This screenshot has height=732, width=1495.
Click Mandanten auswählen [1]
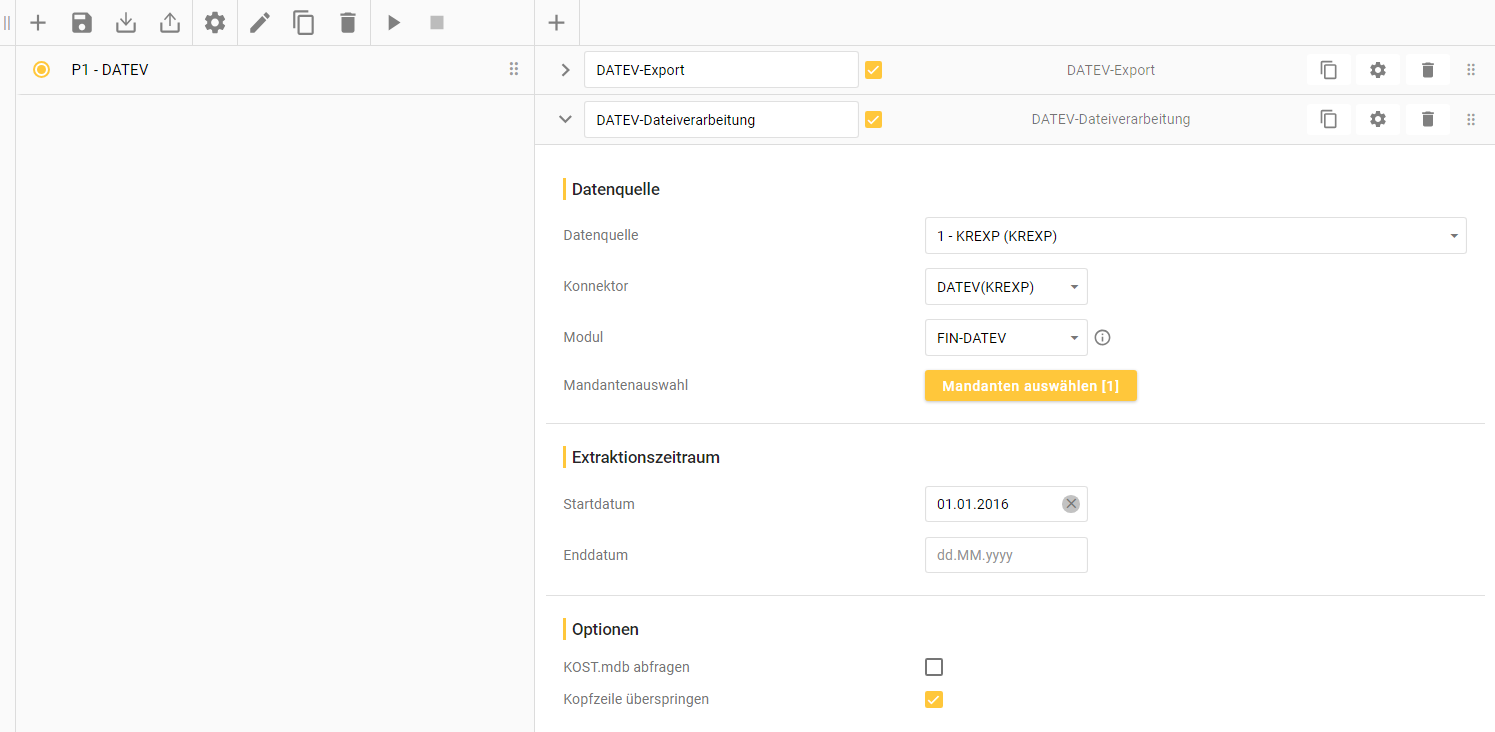tap(1031, 385)
